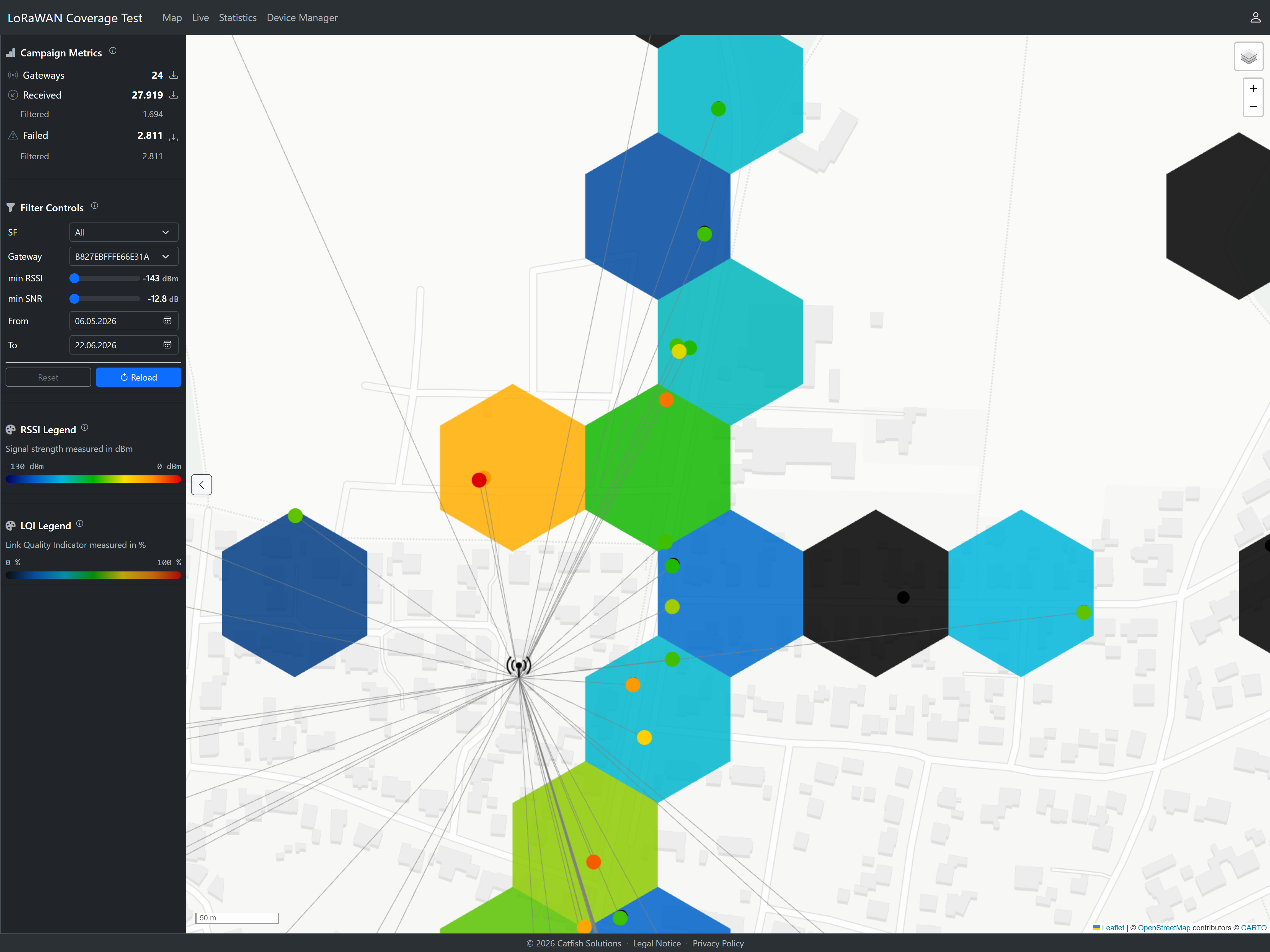
Task: Open the Statistics tab
Action: [x=238, y=18]
